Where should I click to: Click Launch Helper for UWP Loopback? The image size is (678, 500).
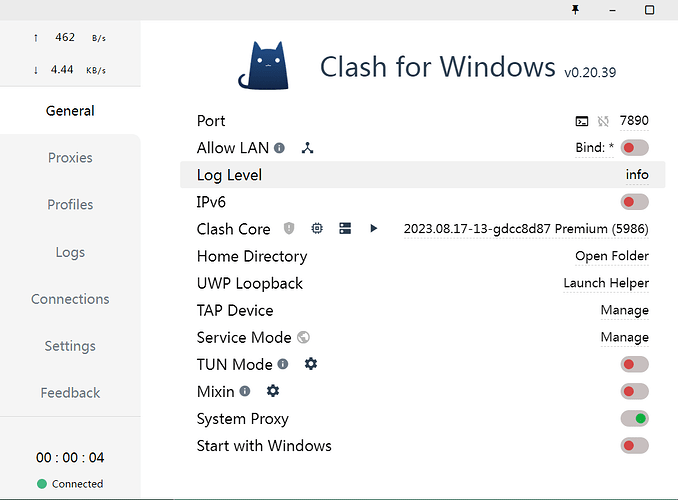(606, 283)
